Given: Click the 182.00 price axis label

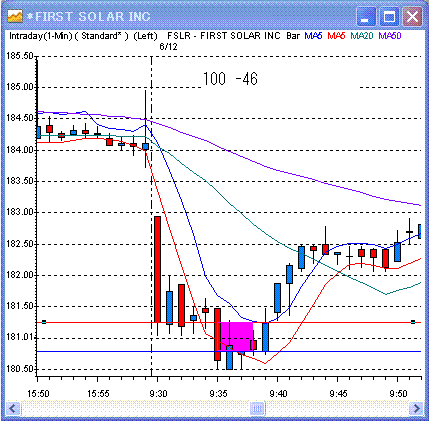Looking at the screenshot, I should coord(20,275).
